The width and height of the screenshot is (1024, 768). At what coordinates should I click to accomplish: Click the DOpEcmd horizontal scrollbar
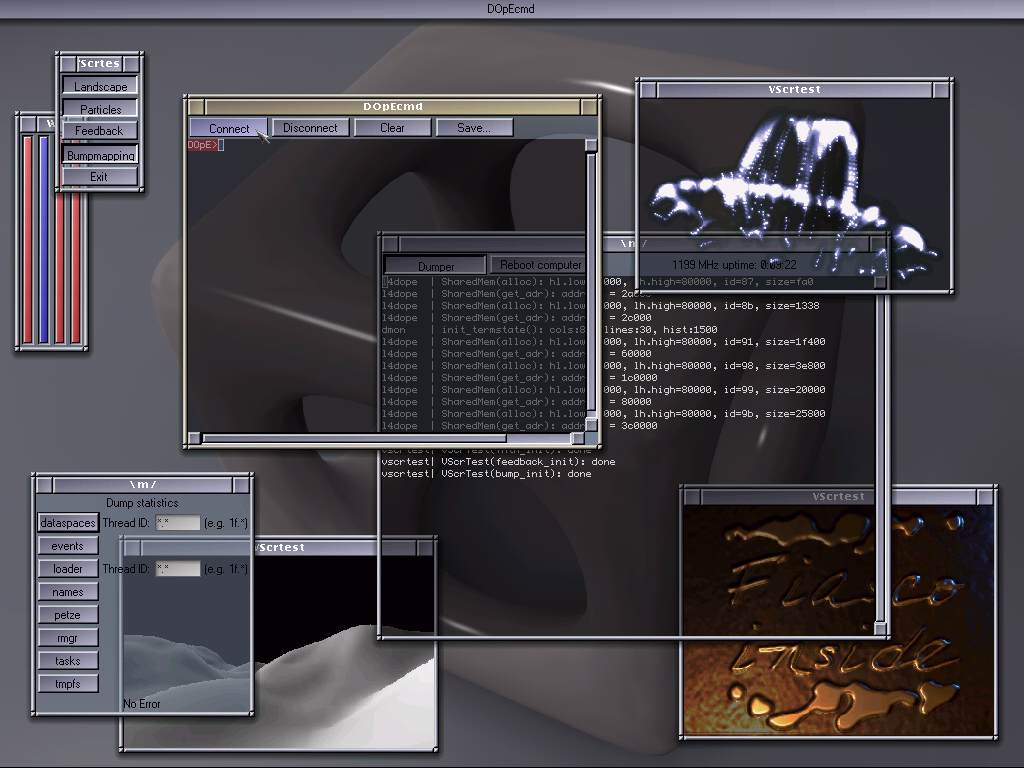pos(355,438)
